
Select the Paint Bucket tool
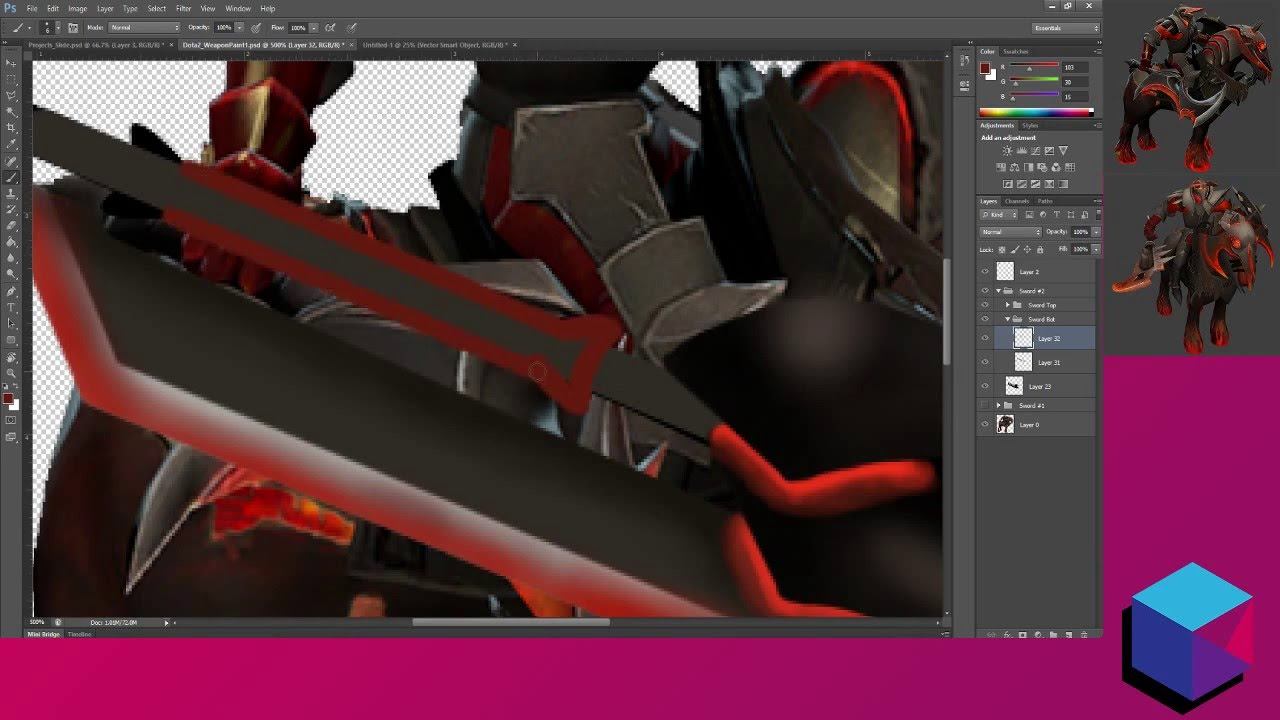tap(12, 242)
